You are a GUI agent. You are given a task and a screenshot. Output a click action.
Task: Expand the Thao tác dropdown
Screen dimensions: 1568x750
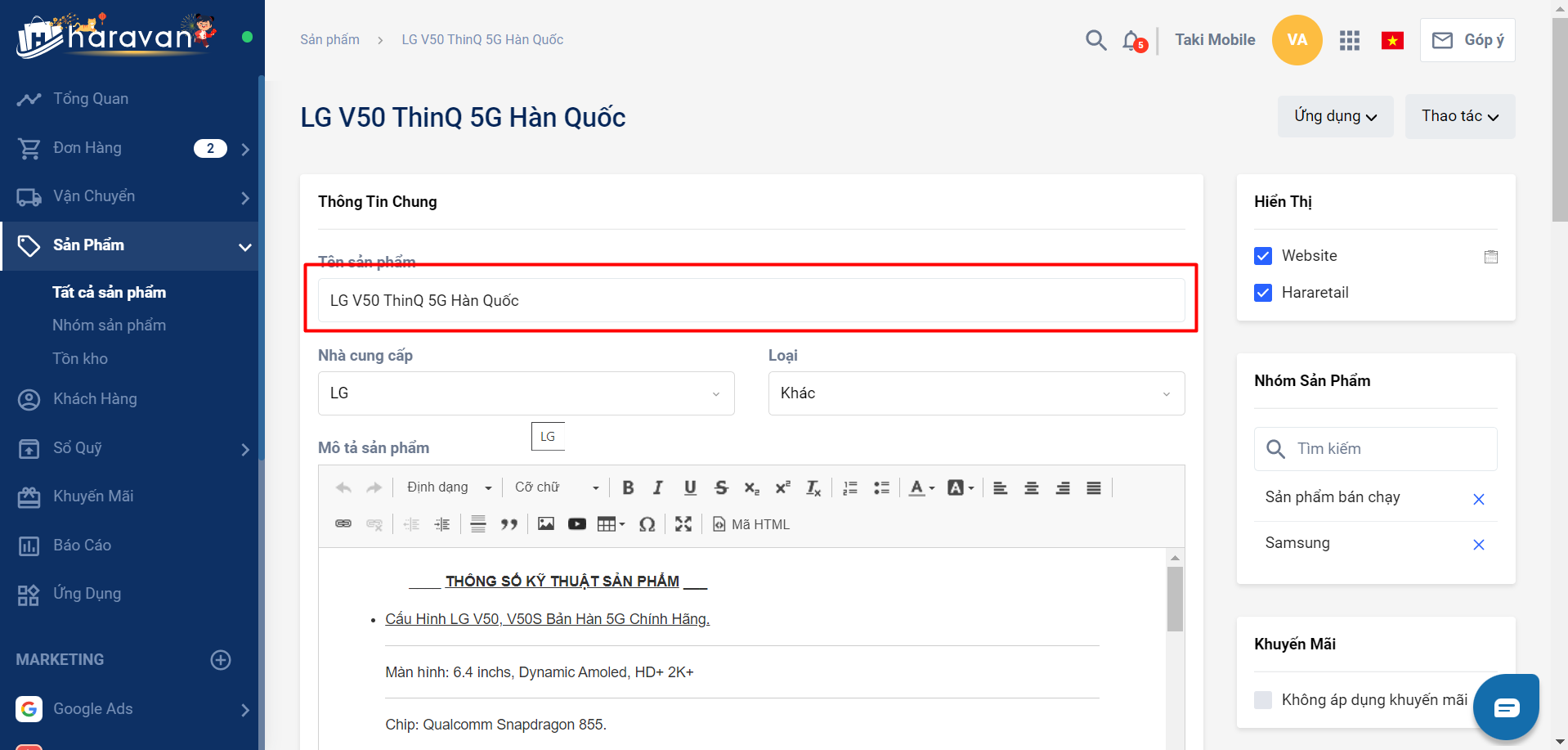(1459, 116)
